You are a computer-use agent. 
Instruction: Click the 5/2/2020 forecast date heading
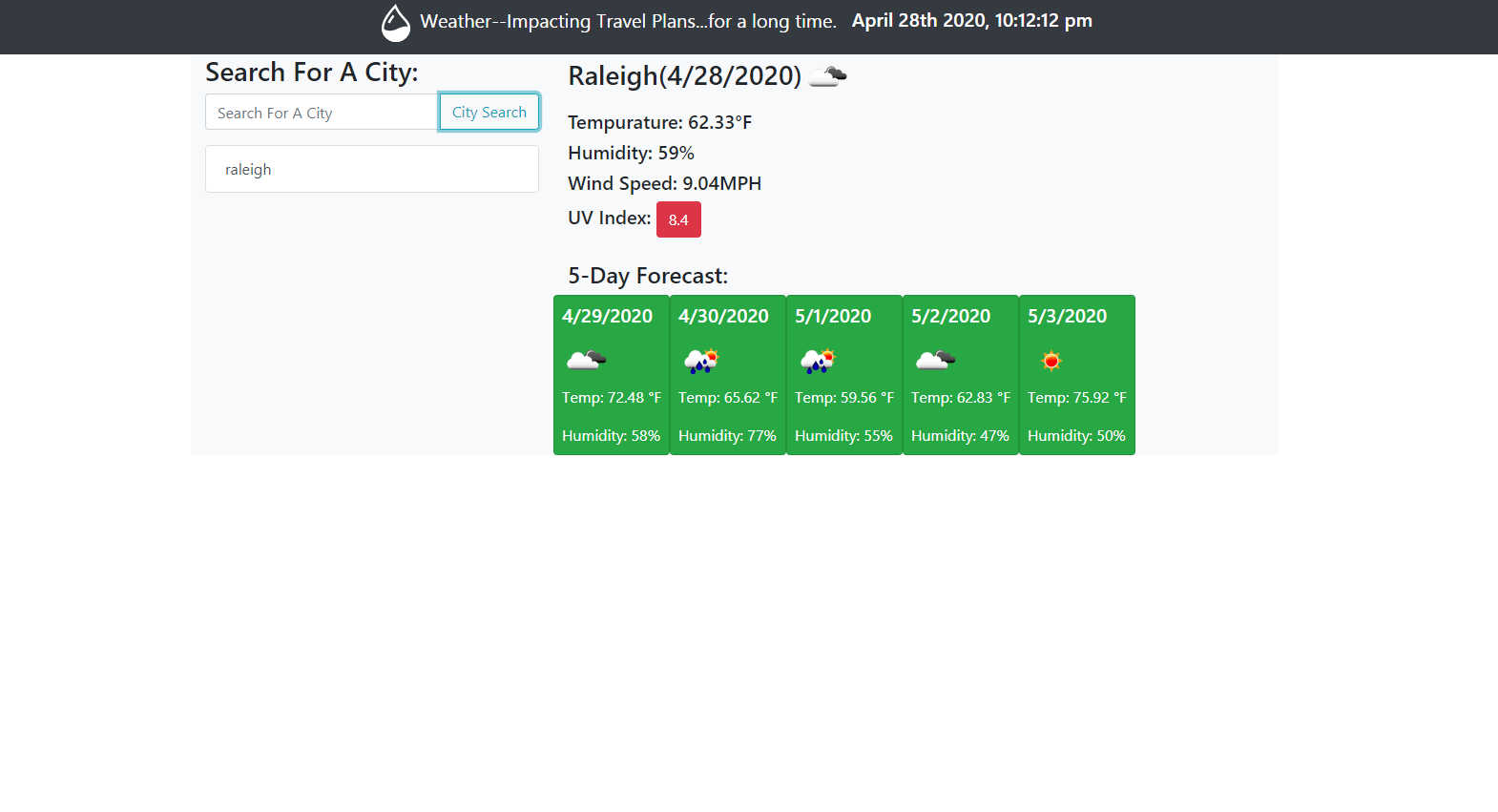[950, 317]
